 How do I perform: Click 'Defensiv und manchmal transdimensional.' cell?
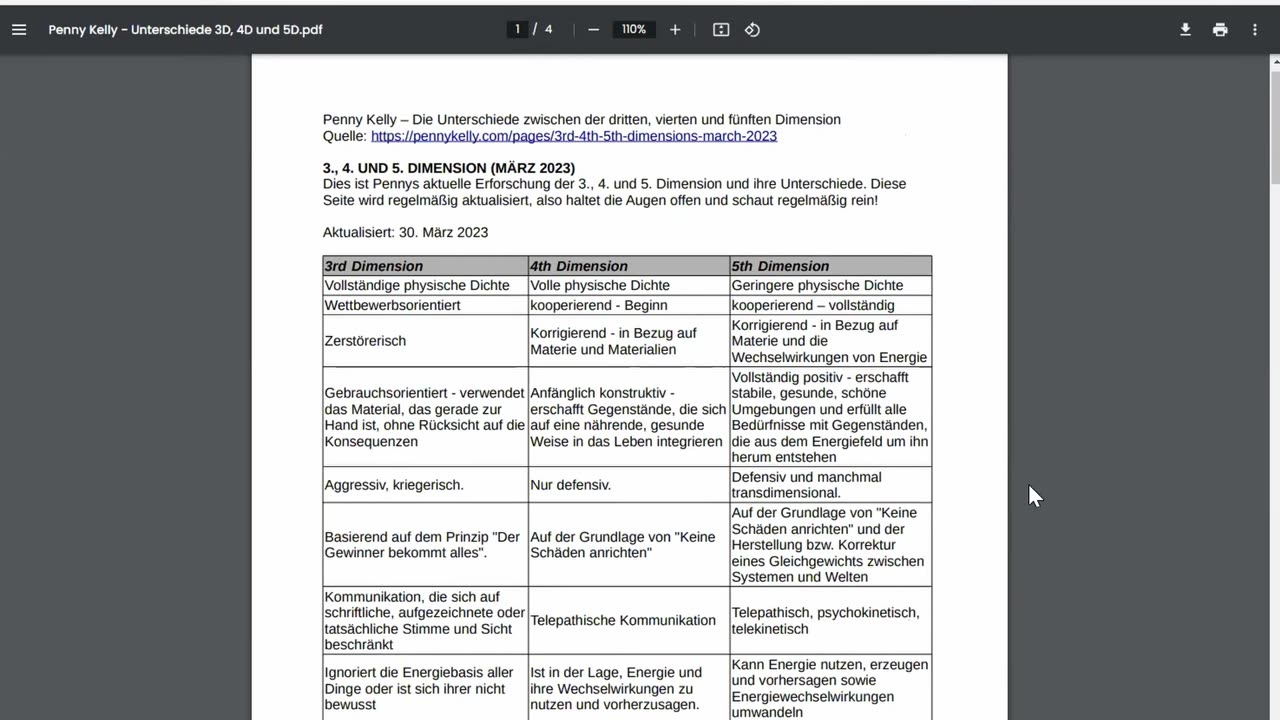pos(831,485)
